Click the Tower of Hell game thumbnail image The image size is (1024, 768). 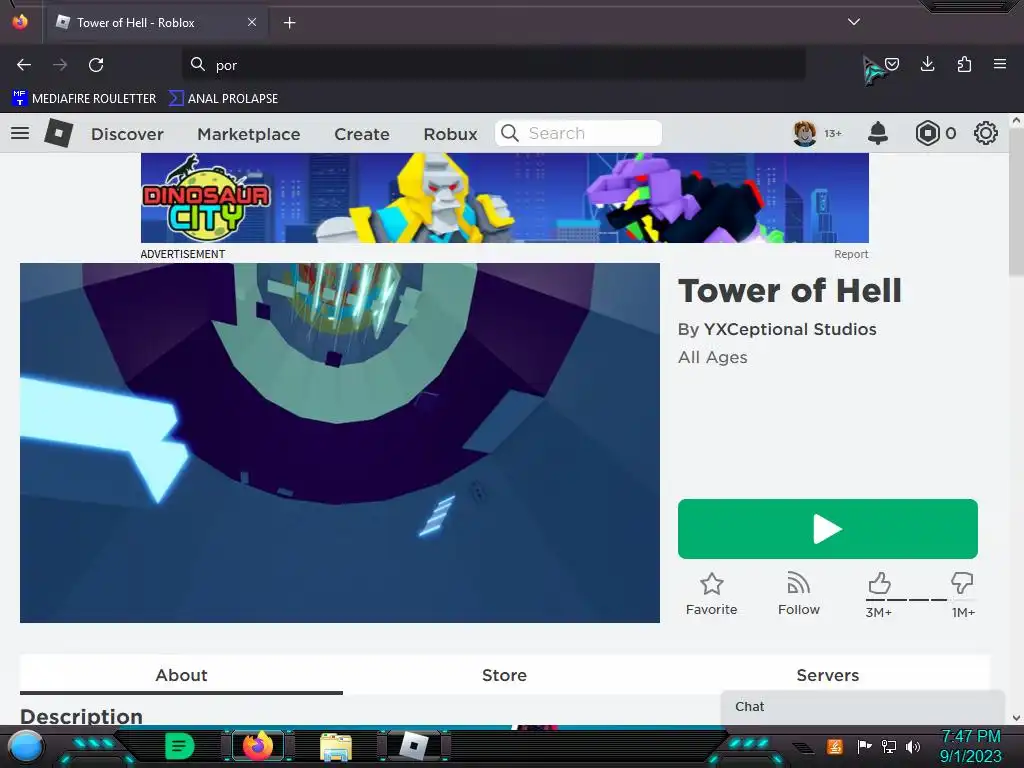[x=340, y=443]
